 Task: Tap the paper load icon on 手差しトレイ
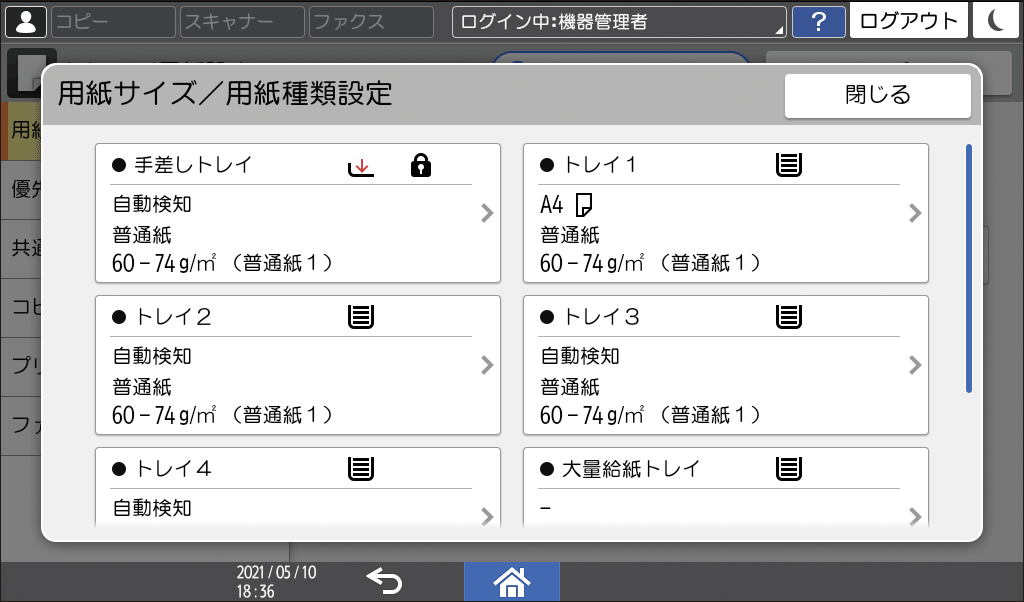coord(360,165)
